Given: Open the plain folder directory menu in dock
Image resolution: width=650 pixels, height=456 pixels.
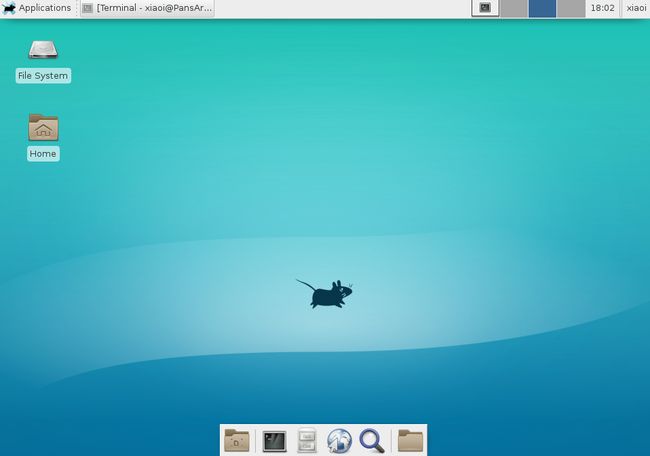Looking at the screenshot, I should 410,440.
